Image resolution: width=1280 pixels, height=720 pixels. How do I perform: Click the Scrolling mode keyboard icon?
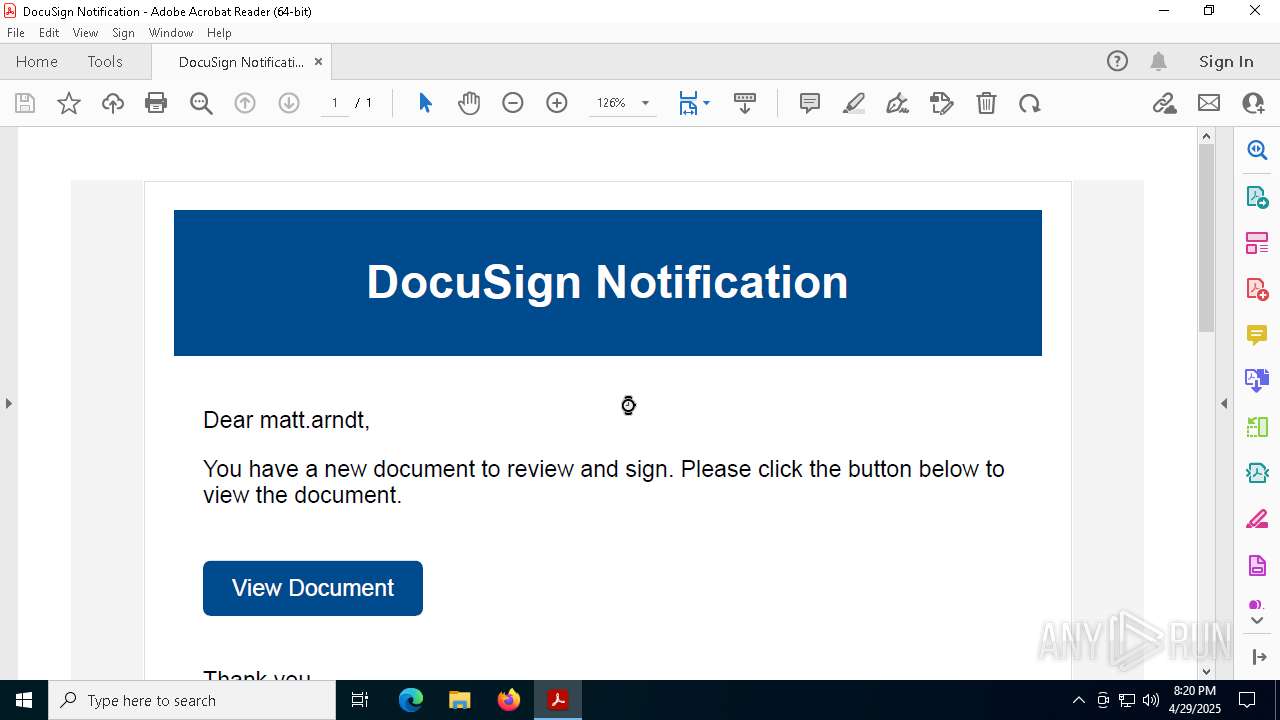(745, 103)
